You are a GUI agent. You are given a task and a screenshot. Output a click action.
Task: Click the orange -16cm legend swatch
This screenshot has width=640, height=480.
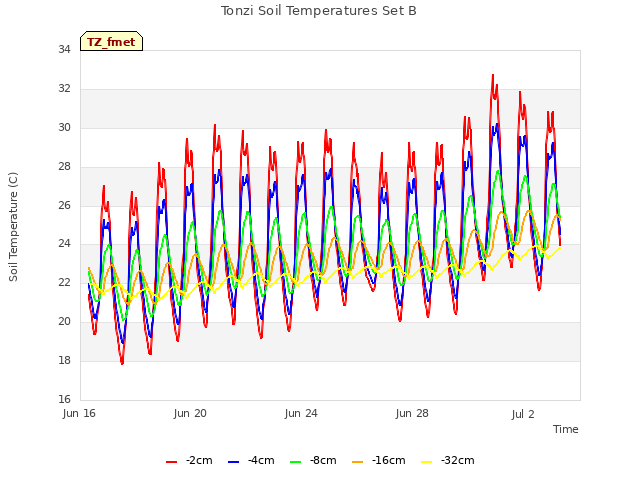358,462
